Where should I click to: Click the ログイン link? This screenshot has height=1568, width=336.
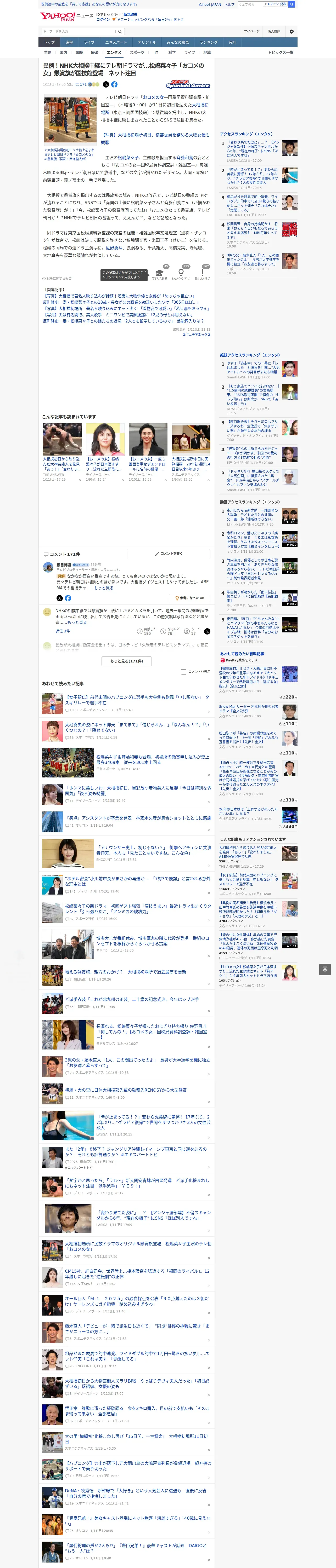[x=103, y=20]
